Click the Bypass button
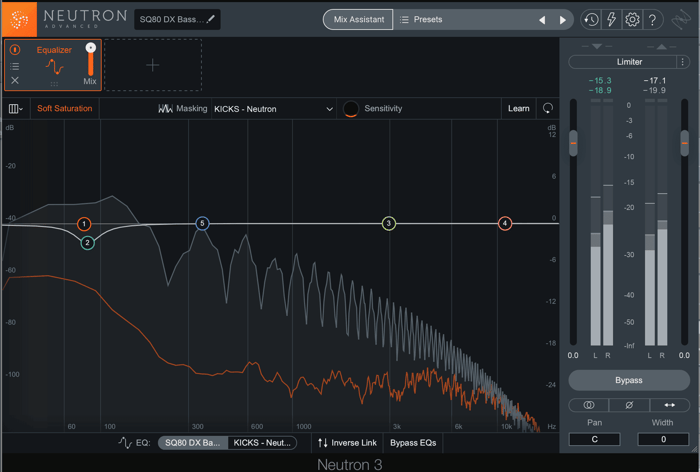This screenshot has height=472, width=700. pos(629,380)
